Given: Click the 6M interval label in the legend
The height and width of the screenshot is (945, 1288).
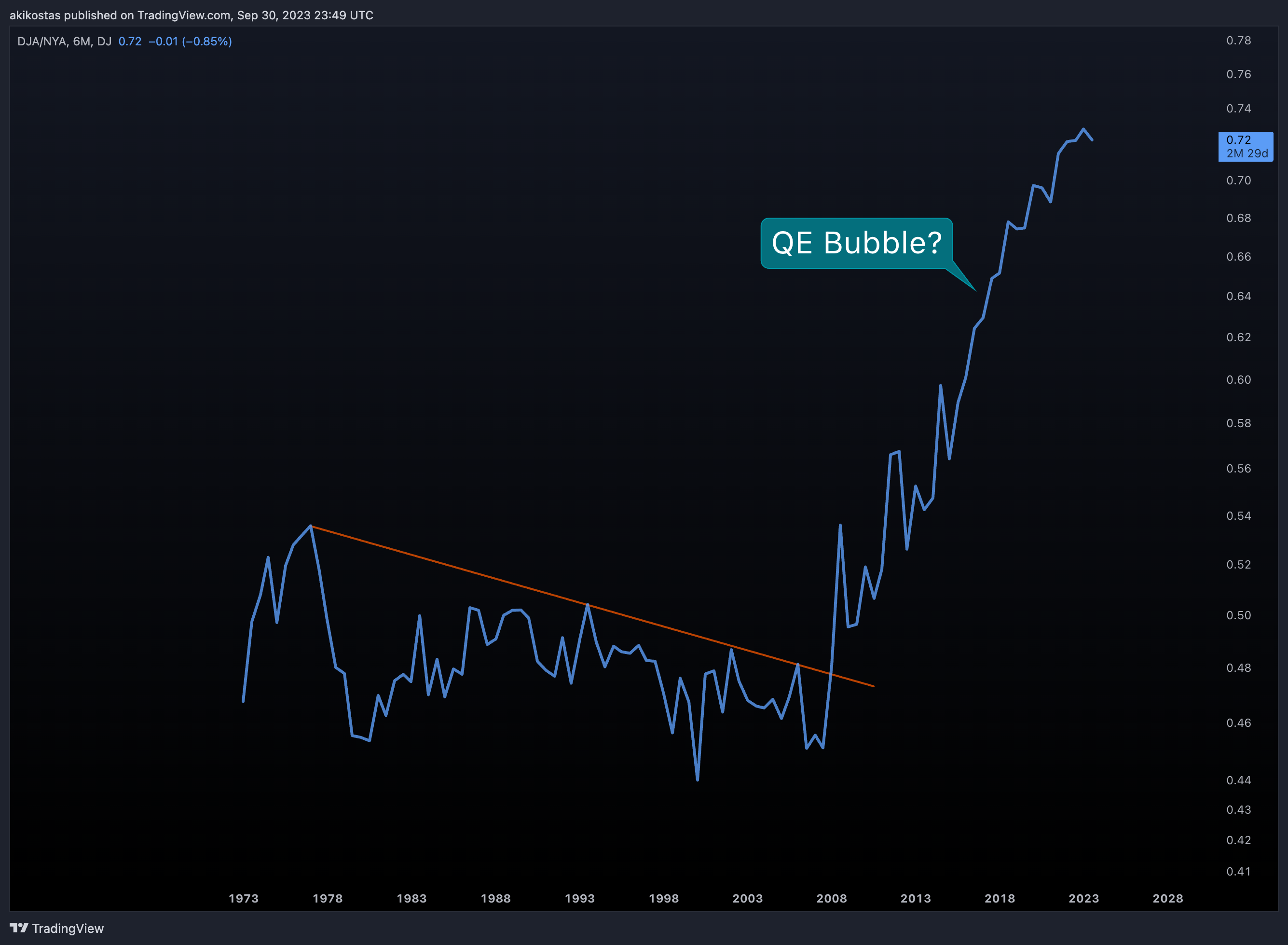Looking at the screenshot, I should point(82,41).
